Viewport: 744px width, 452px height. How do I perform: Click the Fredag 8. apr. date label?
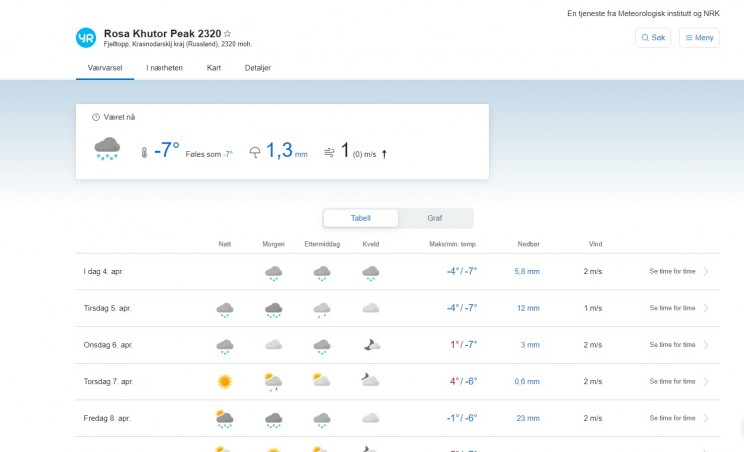click(x=107, y=418)
